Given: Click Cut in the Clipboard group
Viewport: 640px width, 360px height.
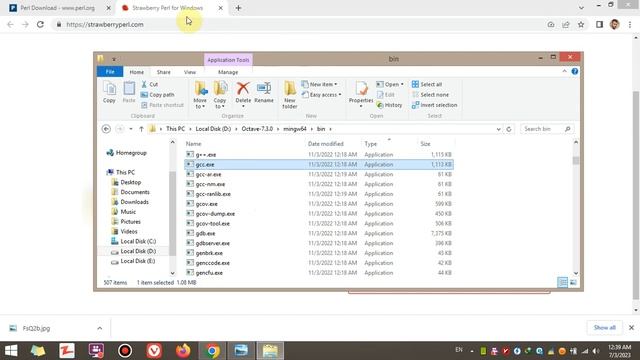Looking at the screenshot, I should pos(149,84).
